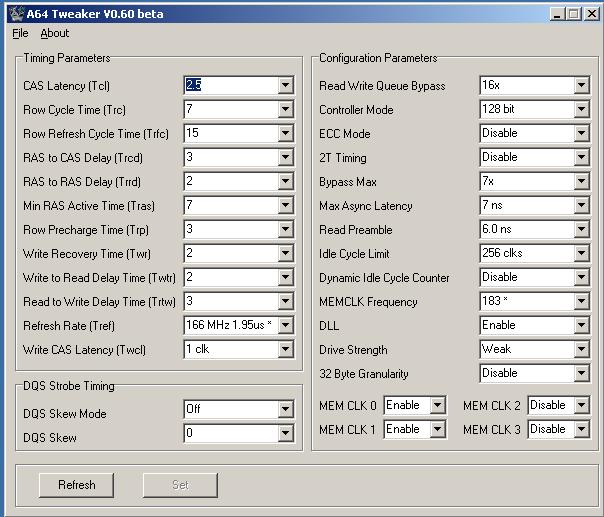This screenshot has width=604, height=517.
Task: Expand the DQS Skew Mode dropdown
Action: pyautogui.click(x=285, y=409)
